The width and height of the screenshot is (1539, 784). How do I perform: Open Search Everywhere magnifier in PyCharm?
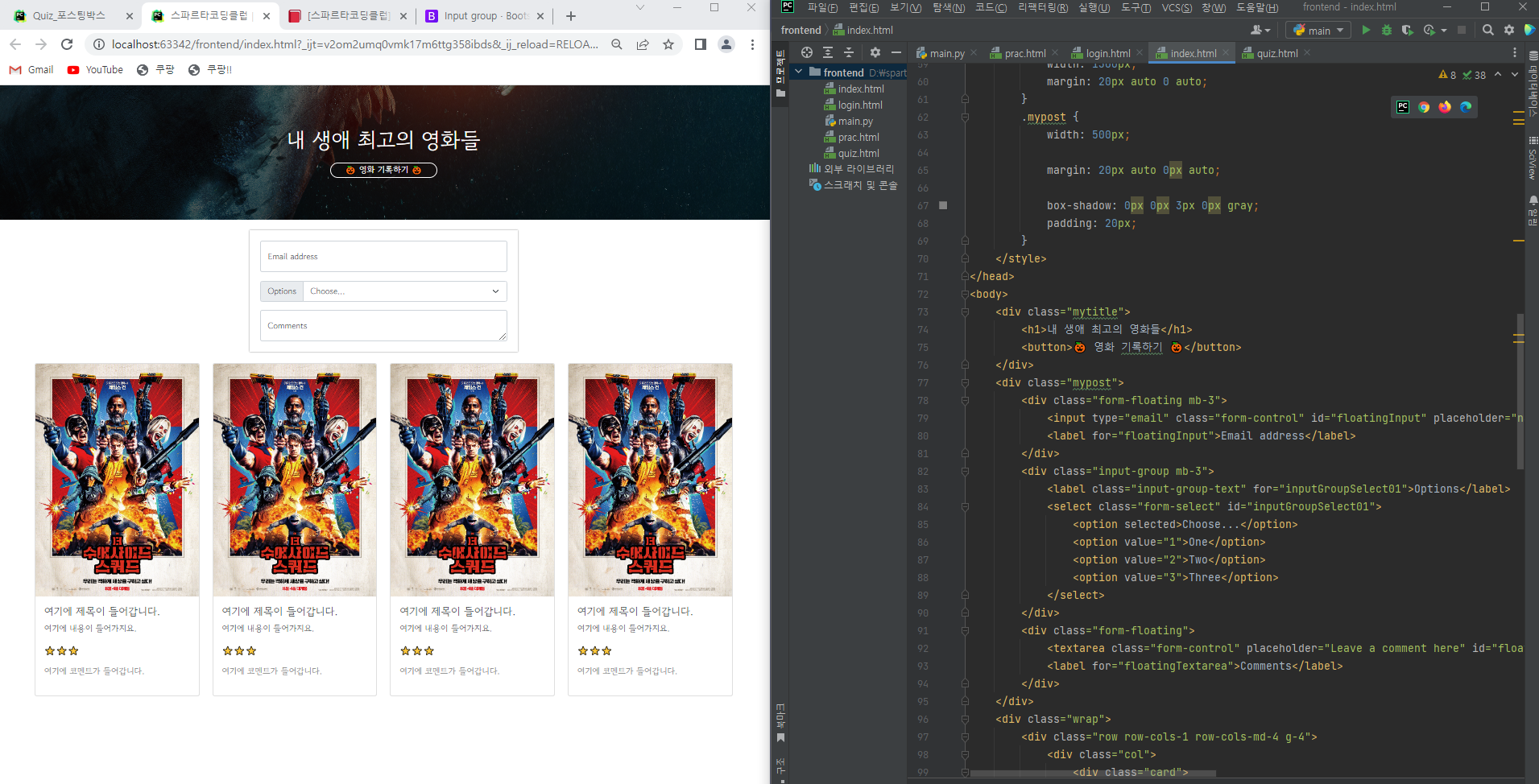(x=1488, y=30)
